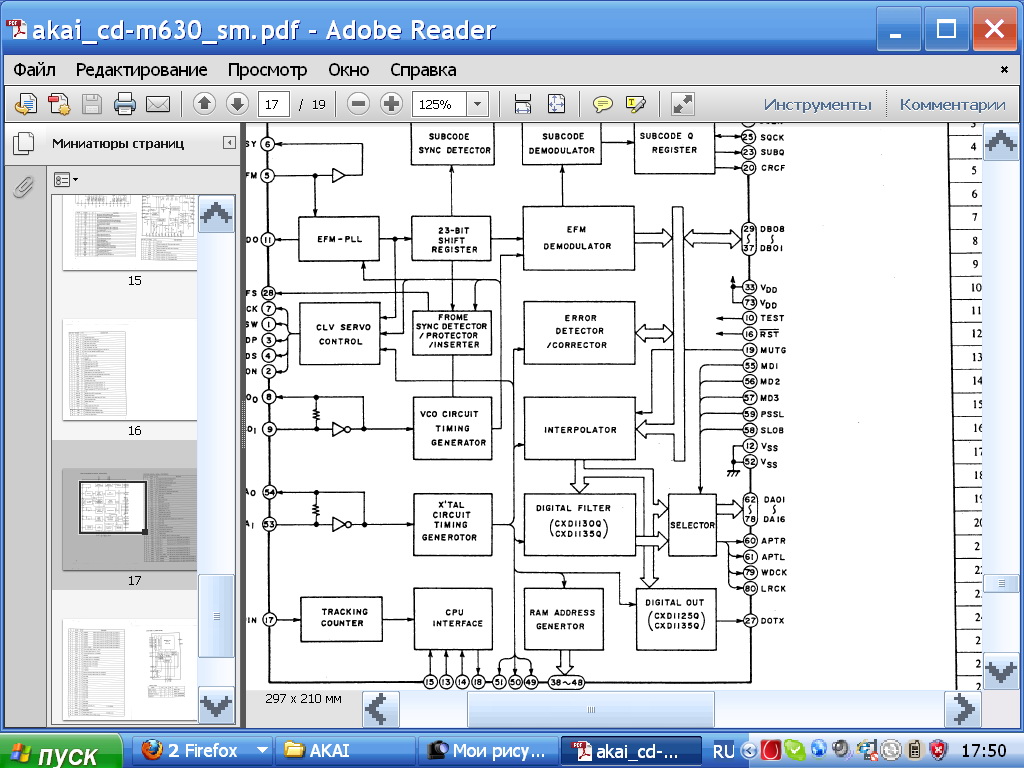Open thumbnail panel options dropdown
1024x768 pixels.
(x=66, y=180)
